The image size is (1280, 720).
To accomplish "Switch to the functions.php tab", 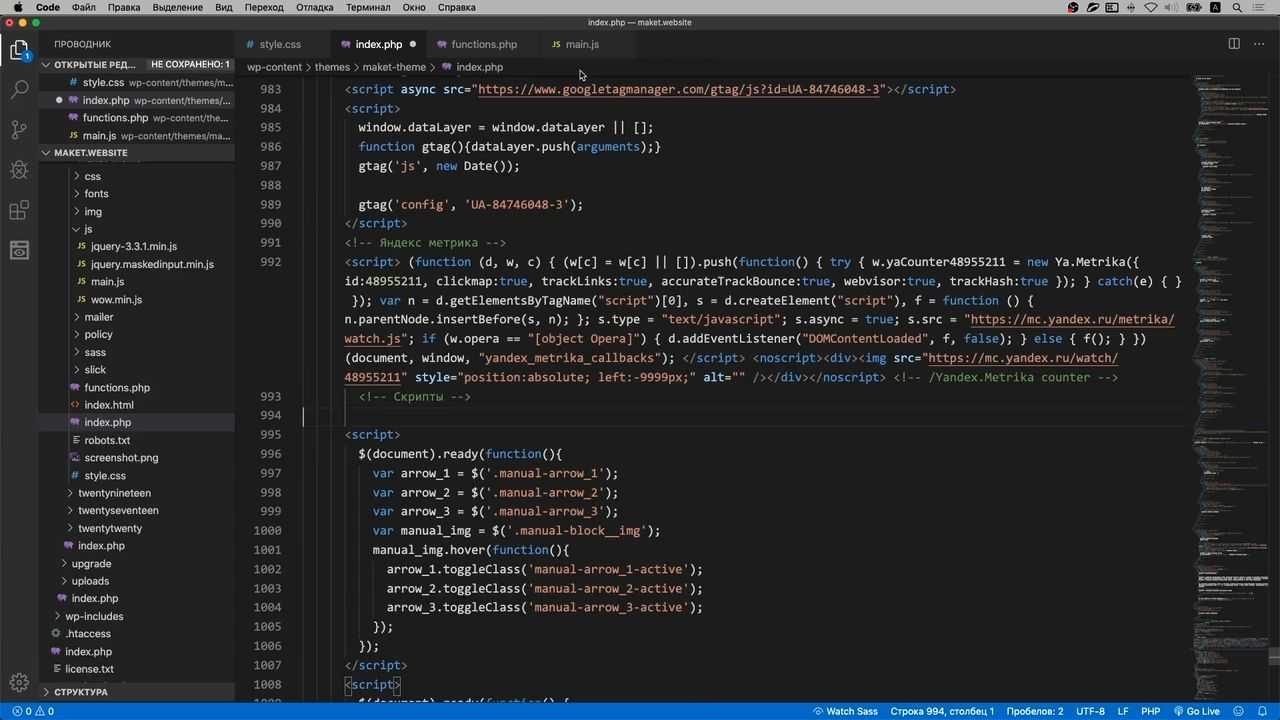I will coord(484,44).
